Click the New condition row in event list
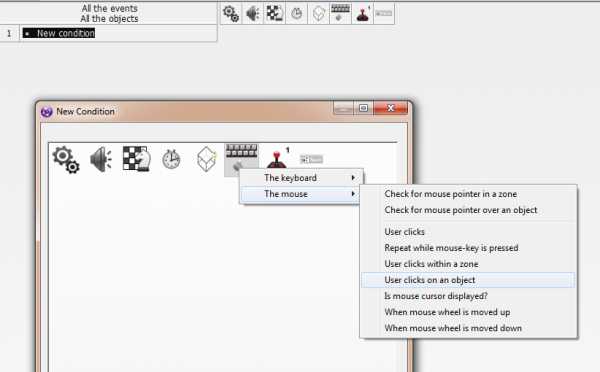Image resolution: width=600 pixels, height=372 pixels. coord(59,33)
